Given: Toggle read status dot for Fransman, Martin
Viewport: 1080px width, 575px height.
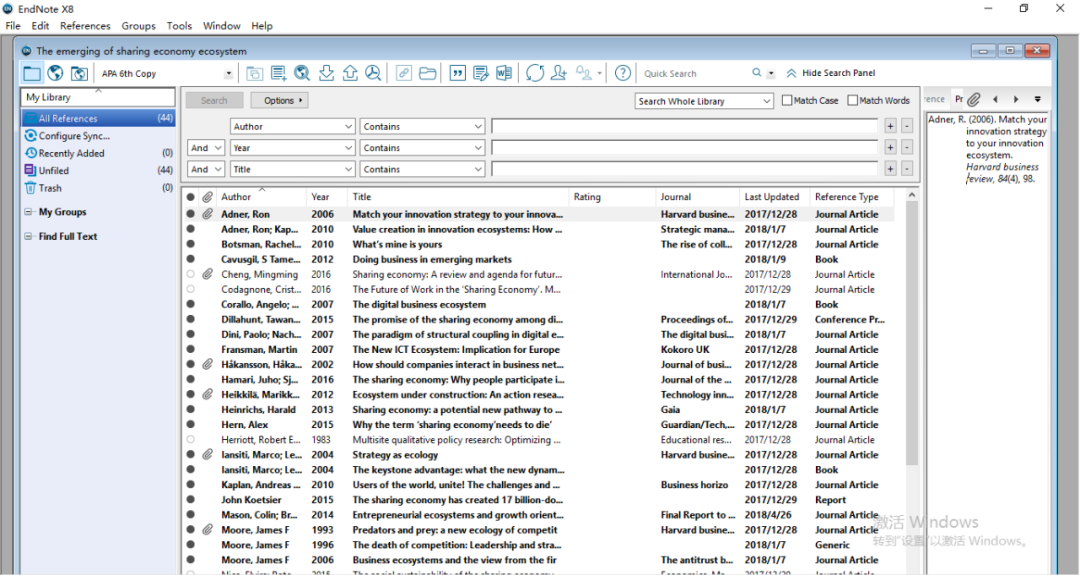Looking at the screenshot, I should pos(191,349).
